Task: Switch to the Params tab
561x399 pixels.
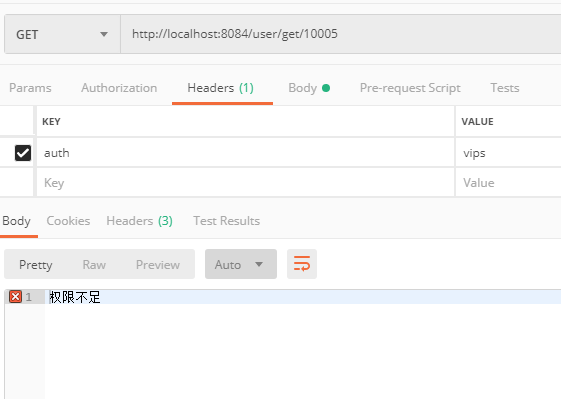Action: click(x=30, y=88)
